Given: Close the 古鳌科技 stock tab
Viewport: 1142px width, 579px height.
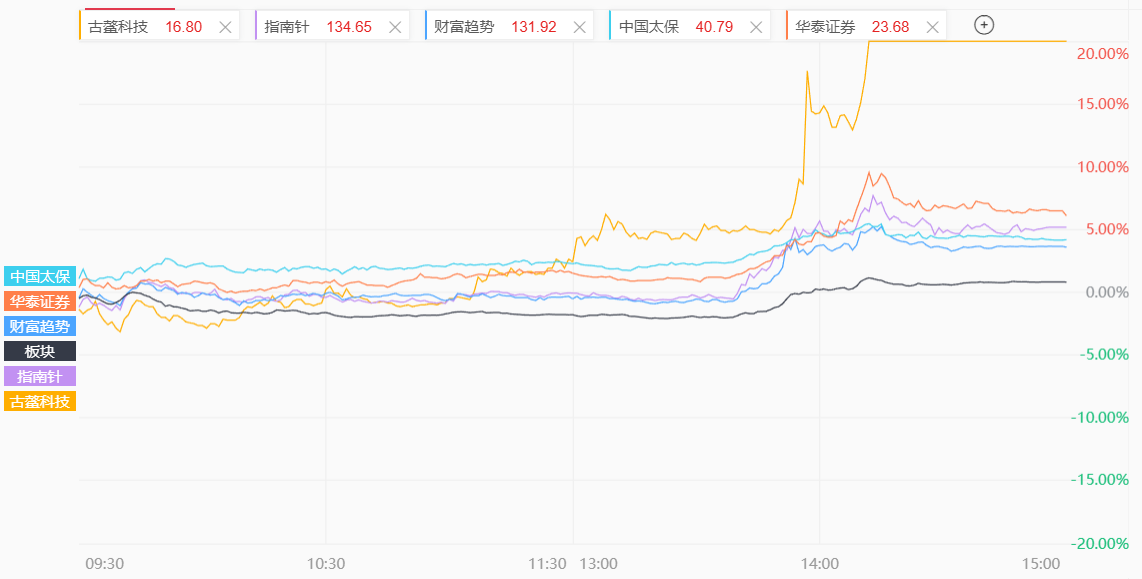Looking at the screenshot, I should (225, 27).
